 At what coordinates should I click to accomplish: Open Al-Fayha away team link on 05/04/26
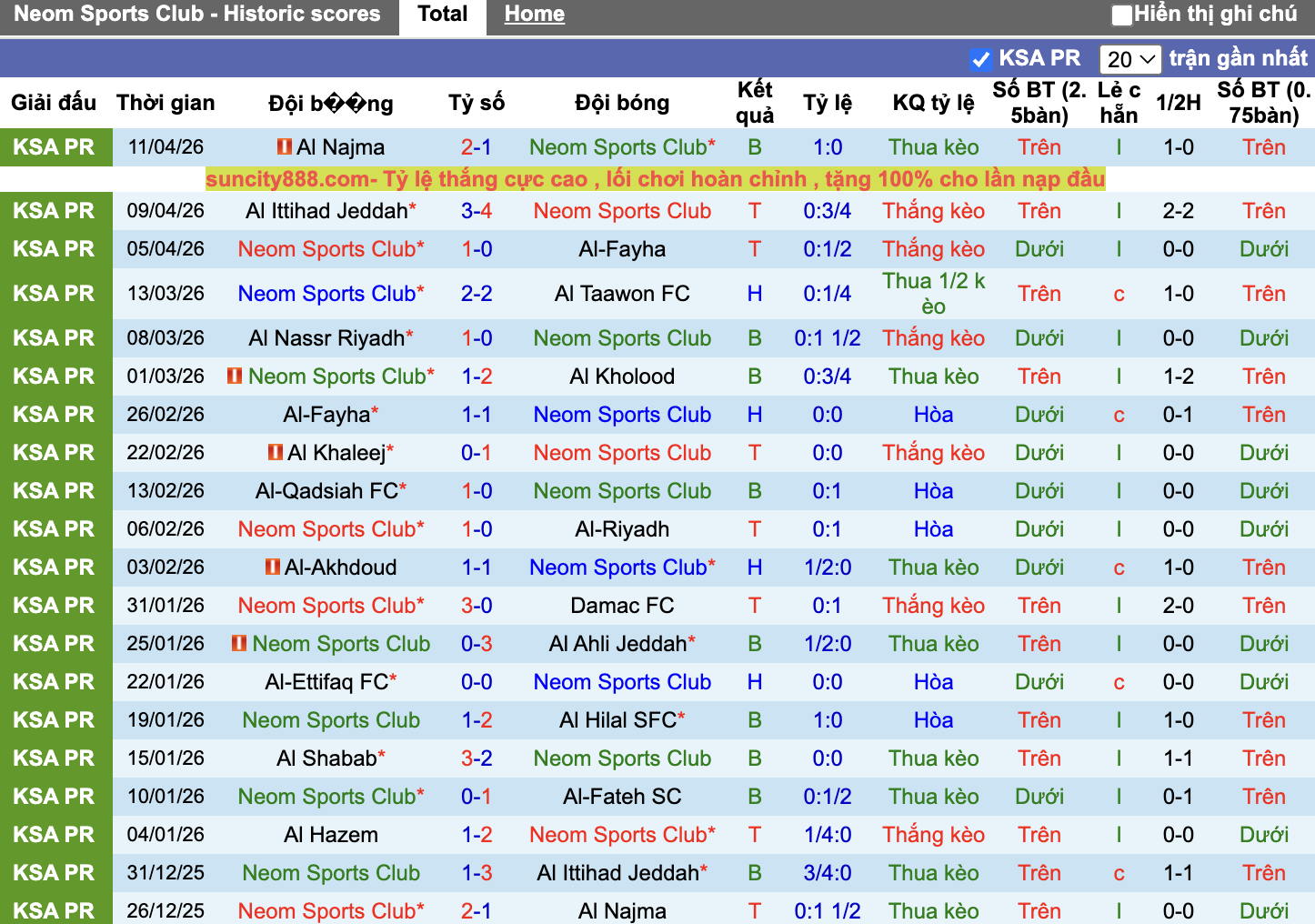(x=622, y=249)
